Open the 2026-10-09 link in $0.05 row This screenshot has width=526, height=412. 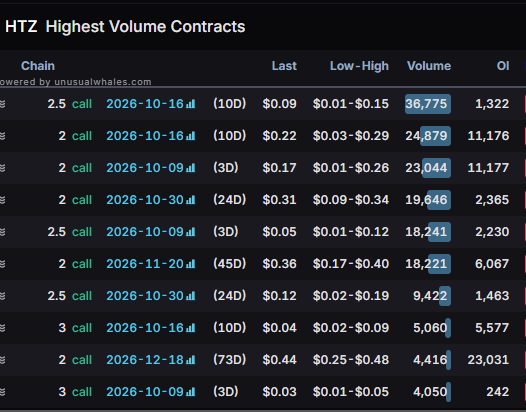[x=145, y=232]
